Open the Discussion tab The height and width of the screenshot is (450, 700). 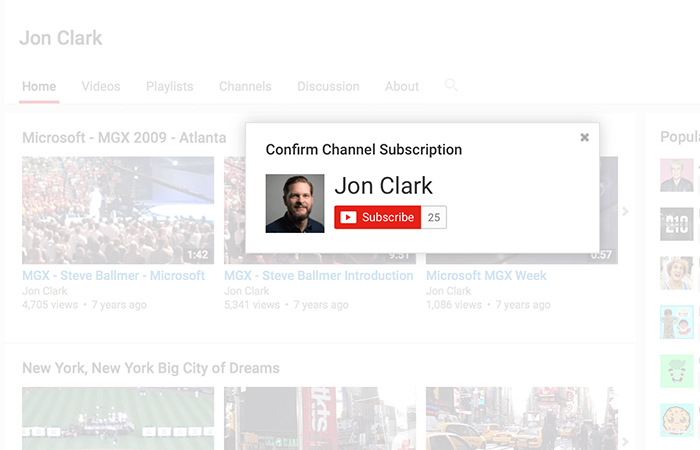coord(328,87)
